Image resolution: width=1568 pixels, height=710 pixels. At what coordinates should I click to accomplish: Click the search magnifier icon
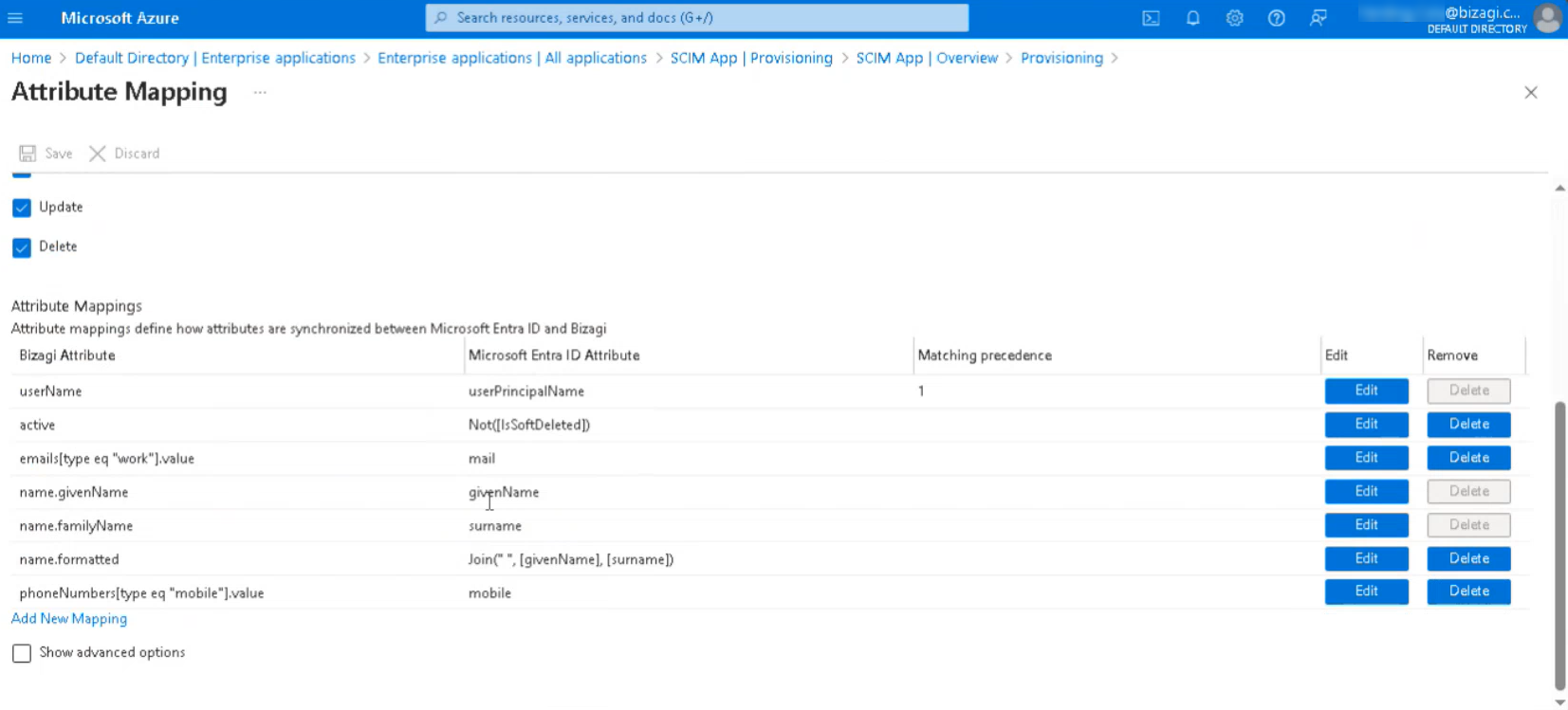(441, 18)
